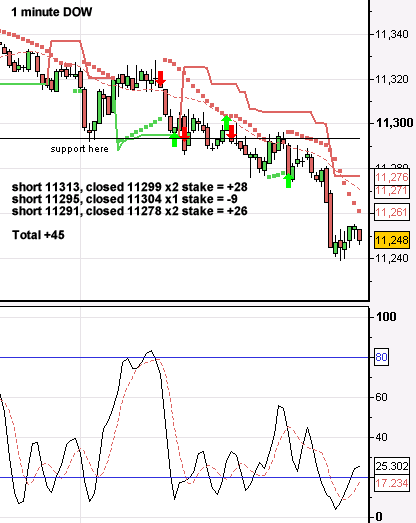Click the 11,271 red price tag
416x523 pixels.
coord(392,191)
